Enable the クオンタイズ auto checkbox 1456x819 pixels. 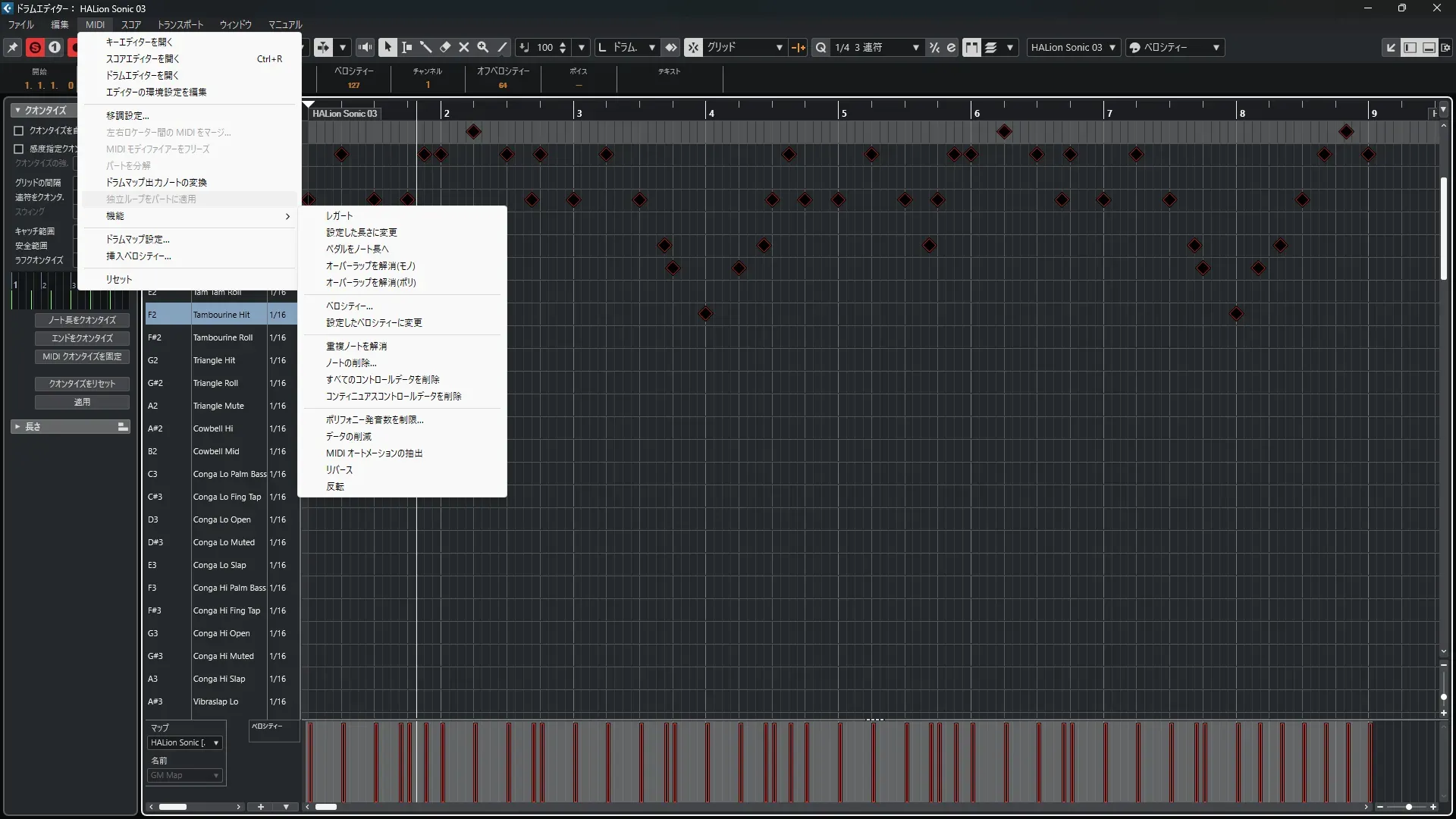pyautogui.click(x=19, y=130)
